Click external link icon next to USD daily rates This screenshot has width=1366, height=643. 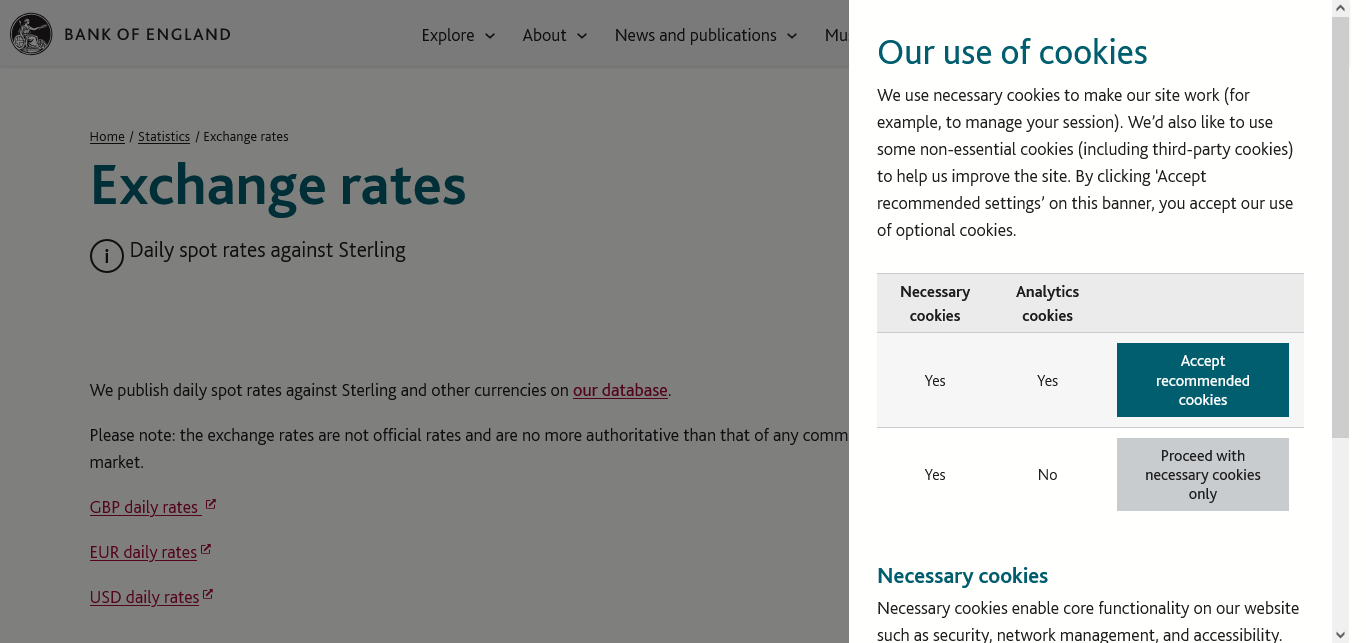click(208, 595)
